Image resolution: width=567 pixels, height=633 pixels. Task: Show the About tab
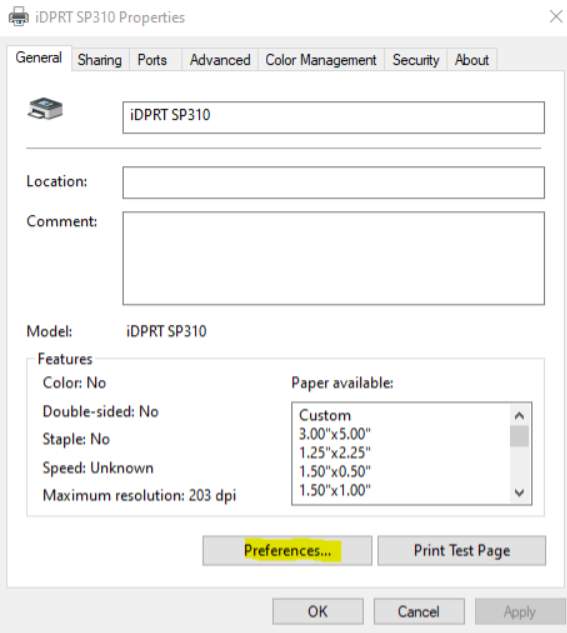click(x=472, y=60)
